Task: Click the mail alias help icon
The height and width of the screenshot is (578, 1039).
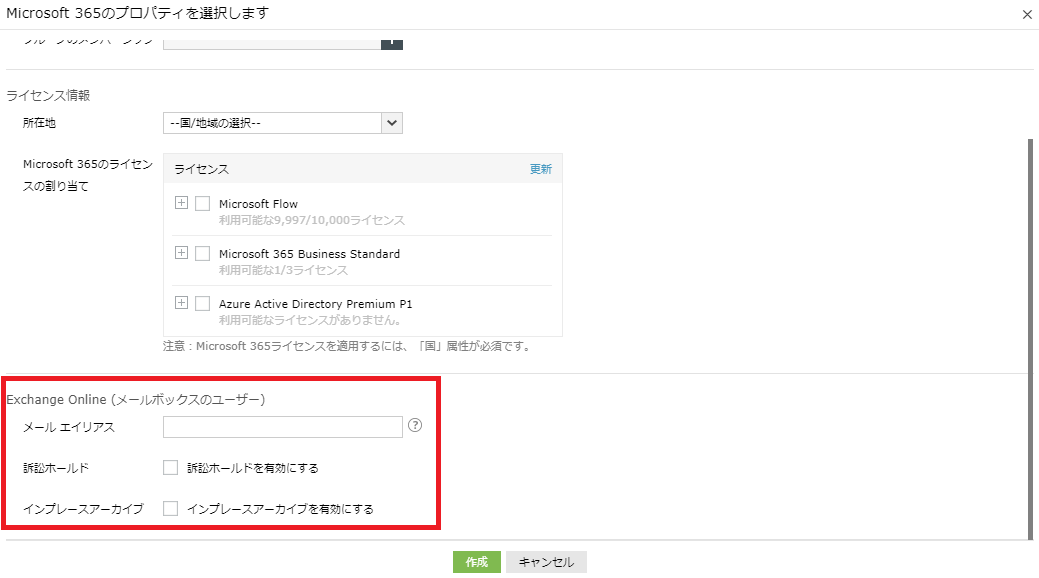Action: click(415, 426)
